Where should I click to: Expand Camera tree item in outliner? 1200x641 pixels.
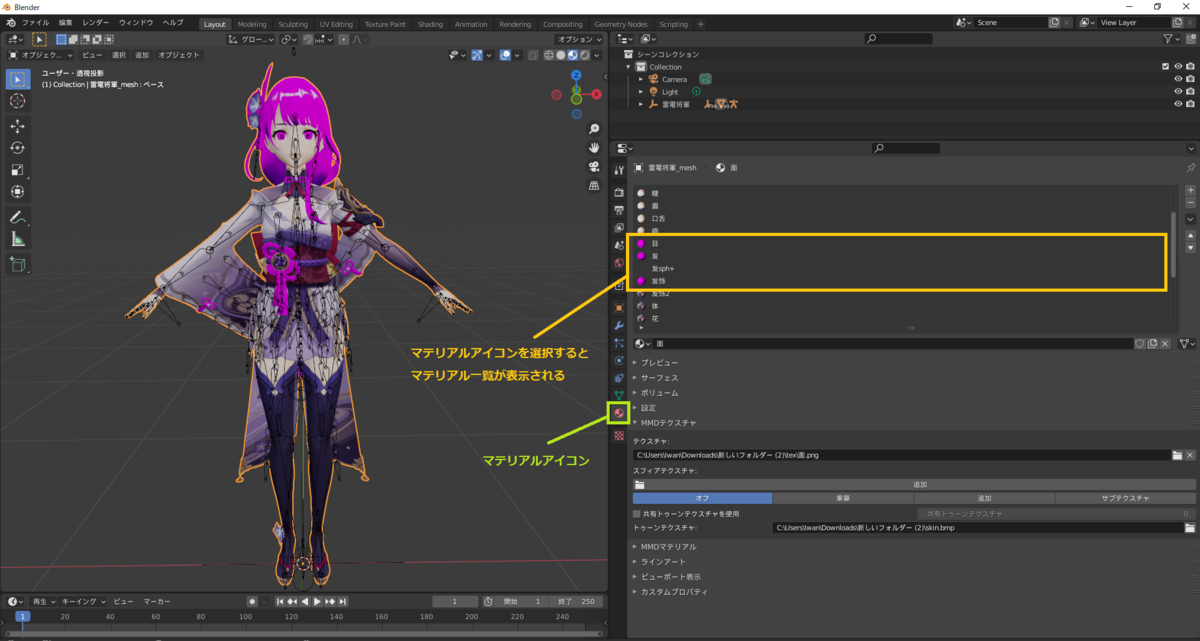641,79
